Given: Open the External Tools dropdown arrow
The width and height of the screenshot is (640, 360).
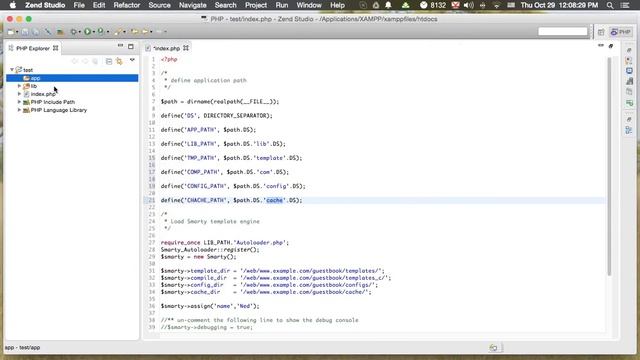Looking at the screenshot, I should [x=108, y=32].
